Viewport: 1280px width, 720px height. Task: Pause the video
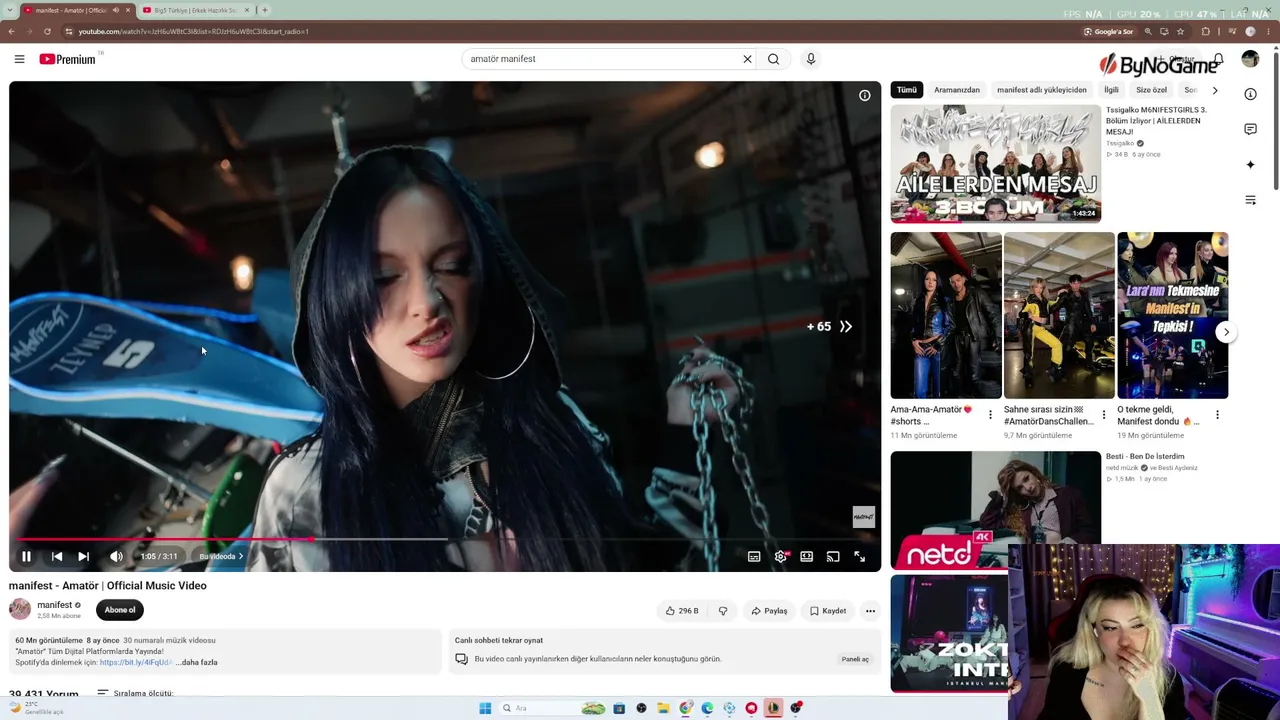point(26,557)
